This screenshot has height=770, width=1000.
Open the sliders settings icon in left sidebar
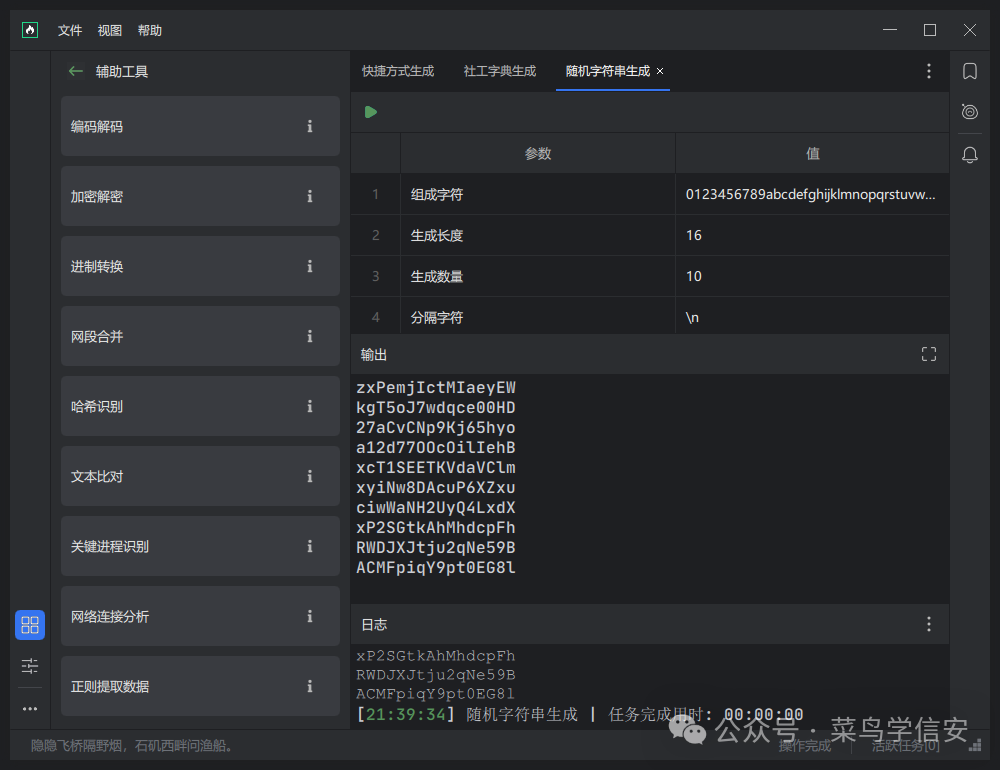coord(29,665)
